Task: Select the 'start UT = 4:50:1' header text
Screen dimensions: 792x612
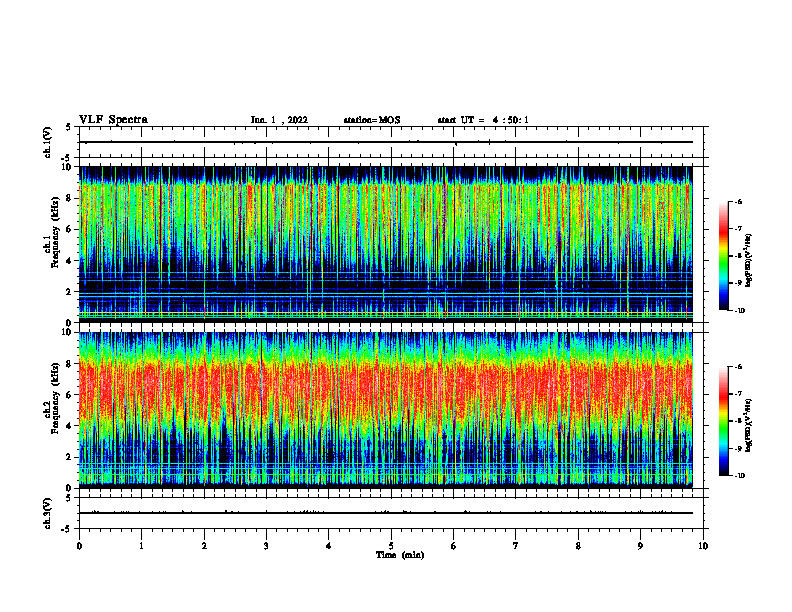Action: [x=483, y=120]
